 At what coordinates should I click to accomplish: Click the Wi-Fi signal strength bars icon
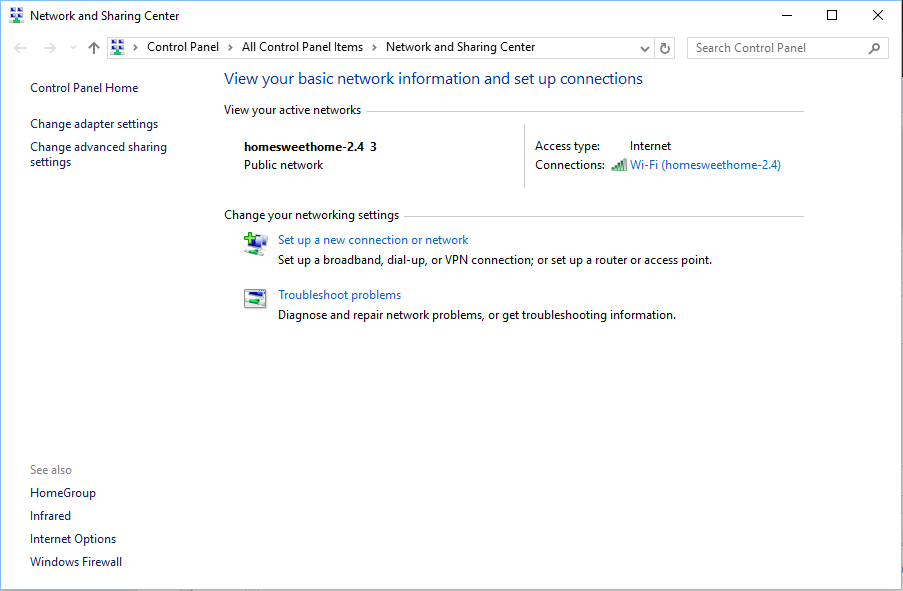619,165
